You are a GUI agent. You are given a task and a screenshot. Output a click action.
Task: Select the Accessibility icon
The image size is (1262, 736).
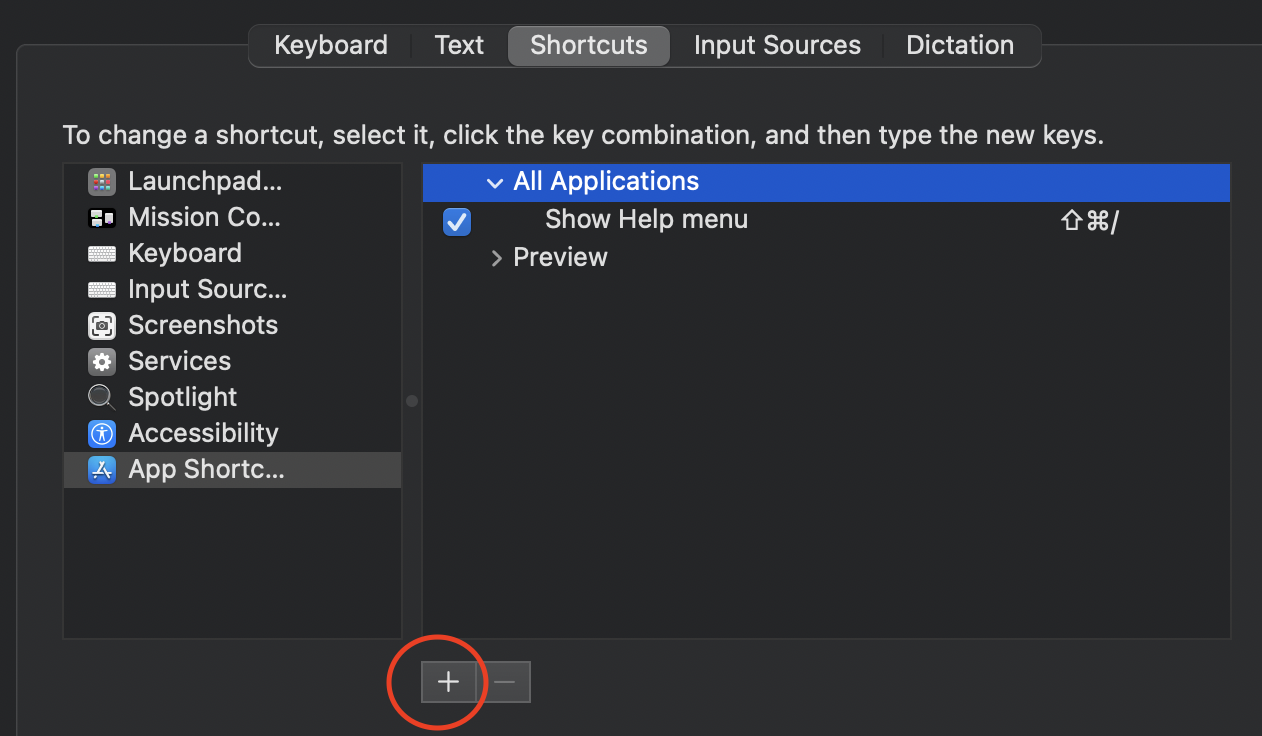click(x=102, y=434)
